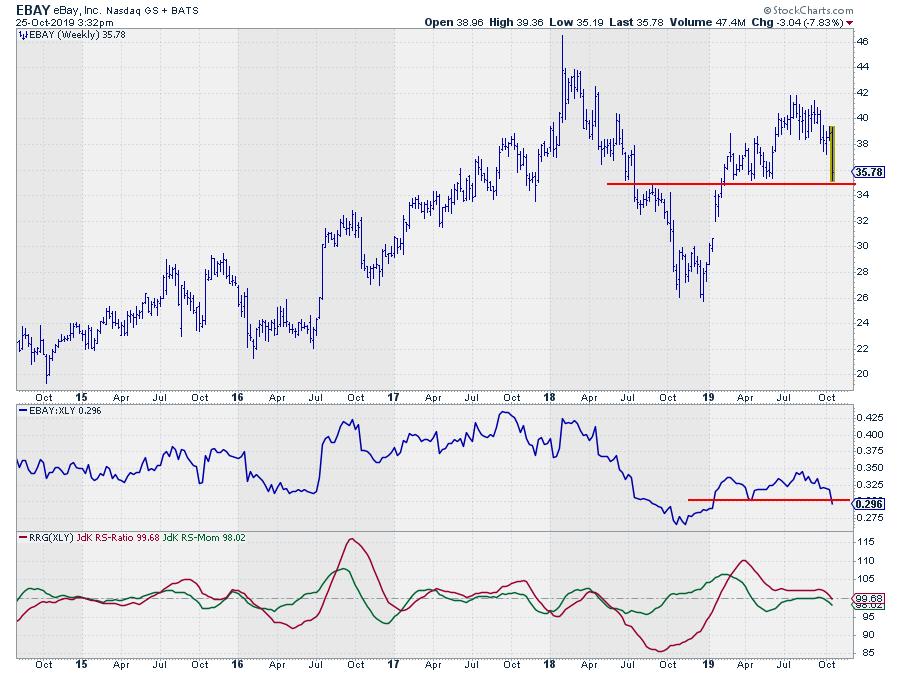Click the red support line in price panel
900x673 pixels.
(720, 184)
